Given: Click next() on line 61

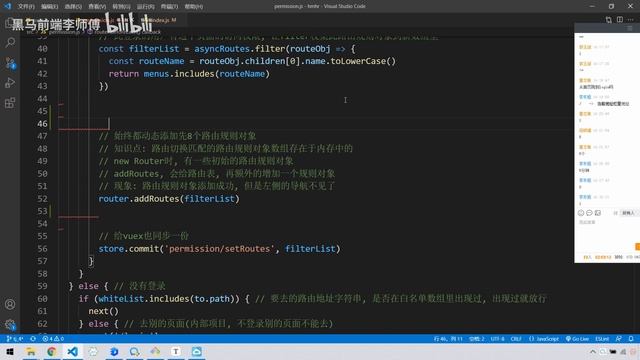Looking at the screenshot, I should coord(104,311).
